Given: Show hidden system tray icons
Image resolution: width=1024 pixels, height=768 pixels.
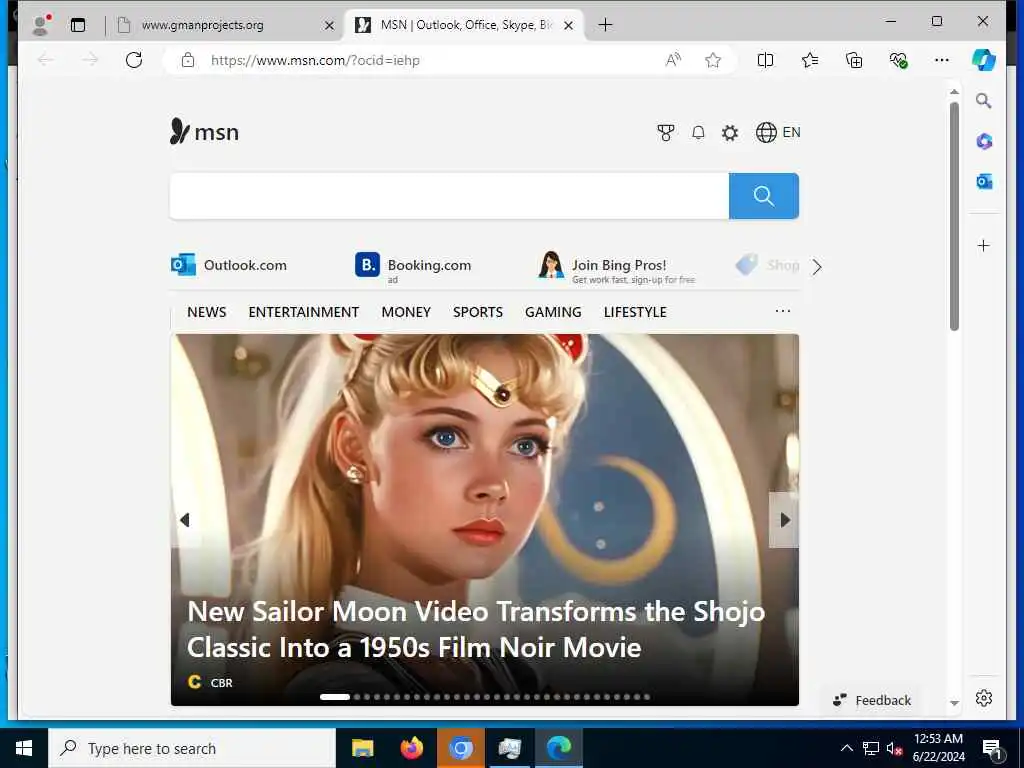Looking at the screenshot, I should pyautogui.click(x=846, y=748).
